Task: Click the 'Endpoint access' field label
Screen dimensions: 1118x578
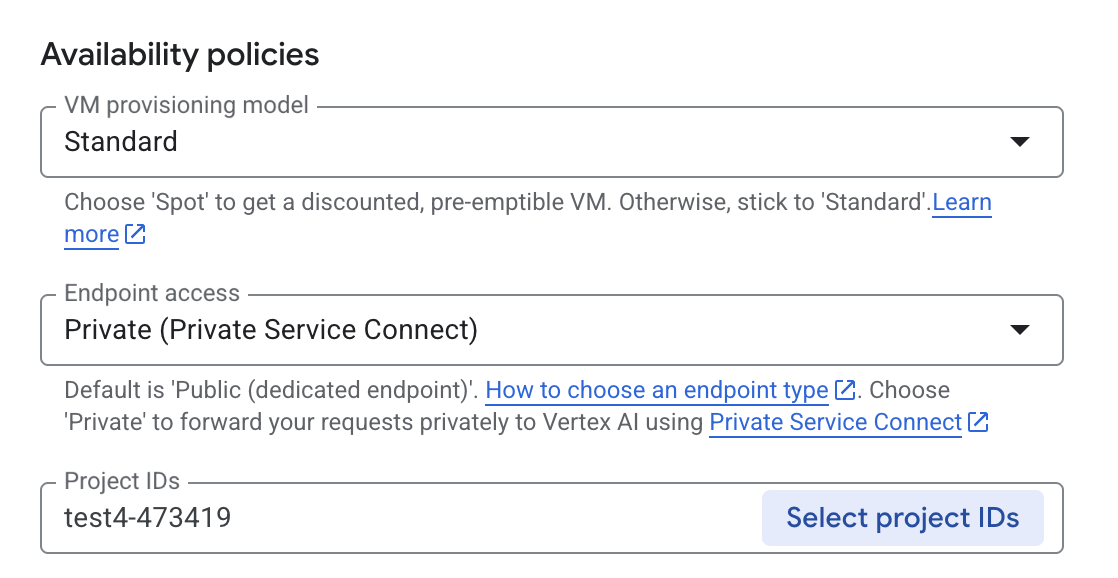Action: click(152, 293)
